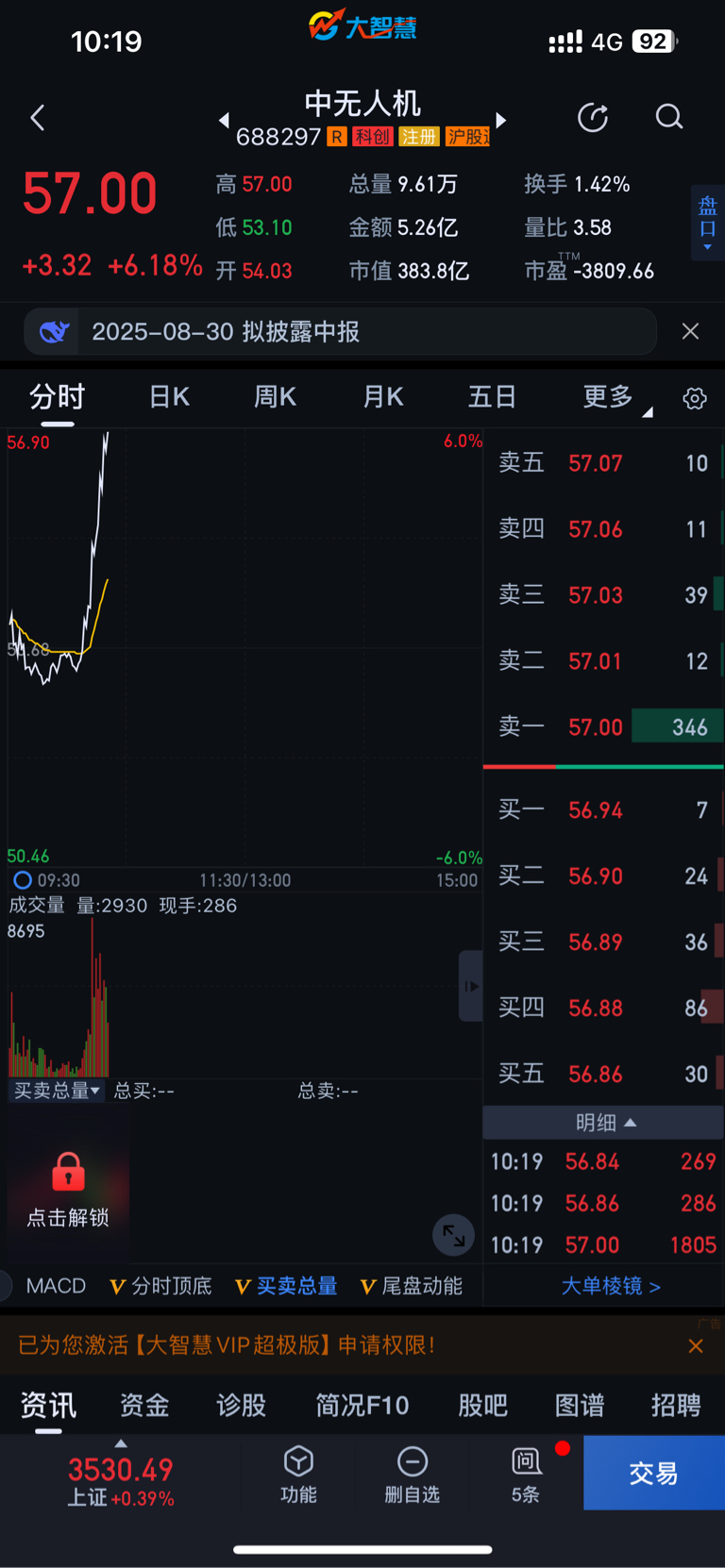Tap the 注册 tag badge
This screenshot has width=725, height=1568.
(x=418, y=137)
